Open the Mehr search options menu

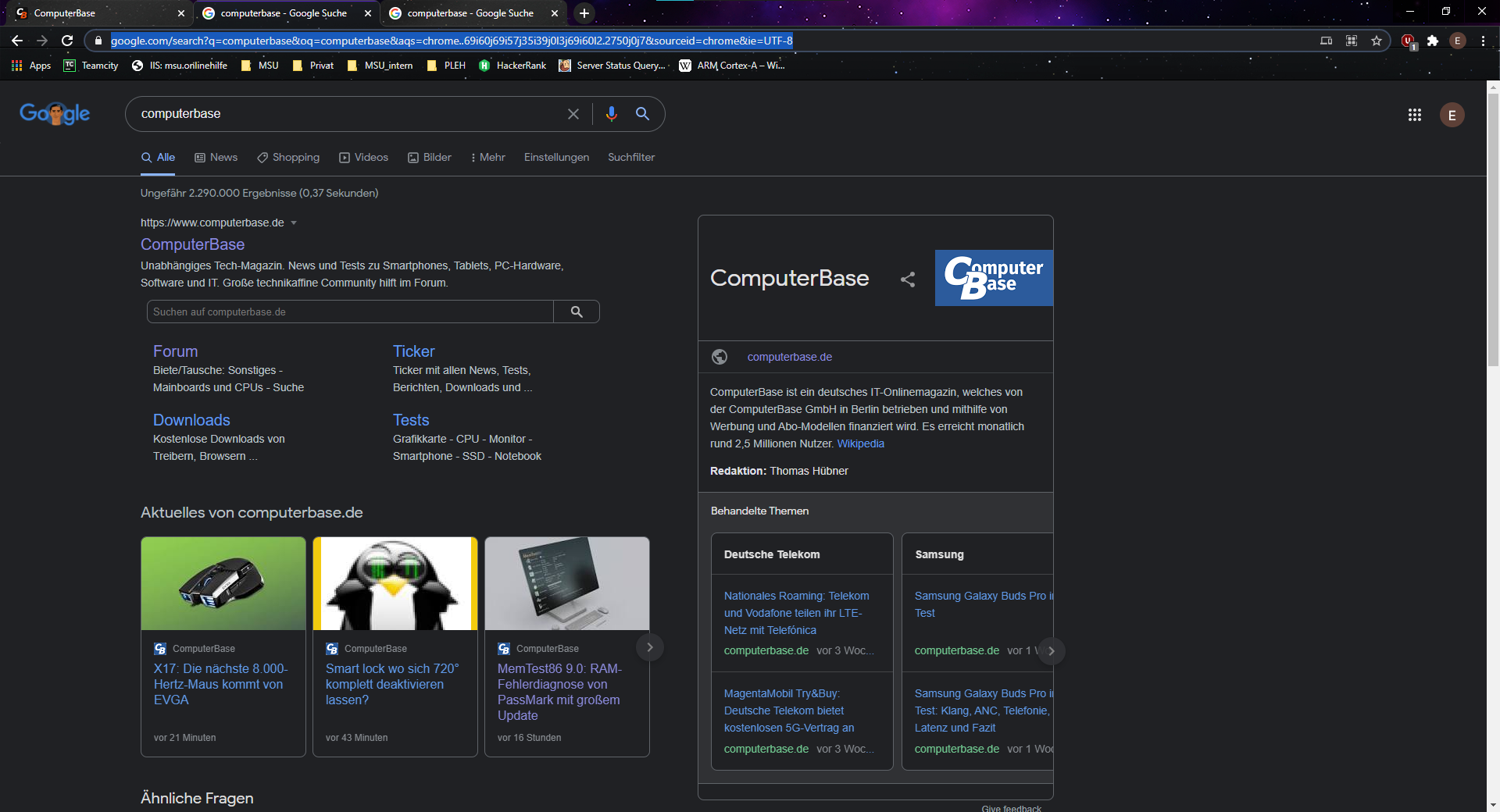488,157
